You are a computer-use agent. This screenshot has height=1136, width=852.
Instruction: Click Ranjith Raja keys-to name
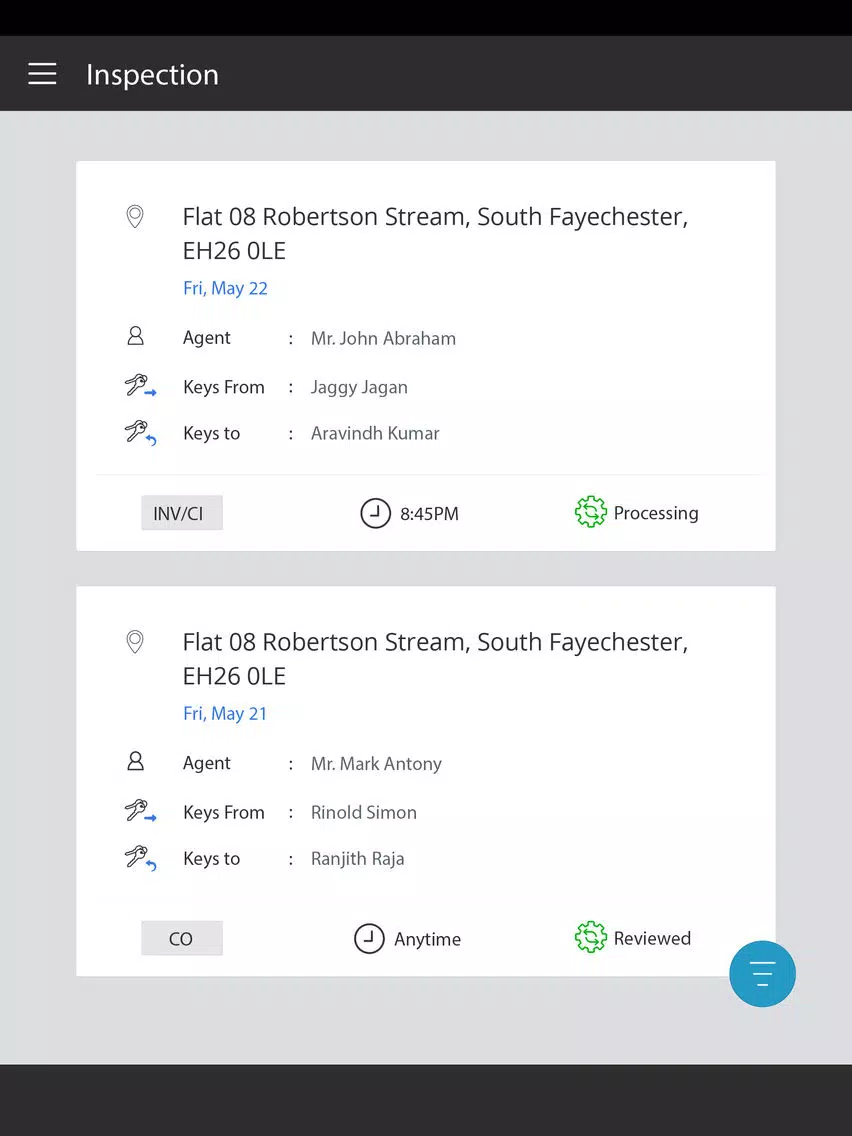(x=358, y=859)
